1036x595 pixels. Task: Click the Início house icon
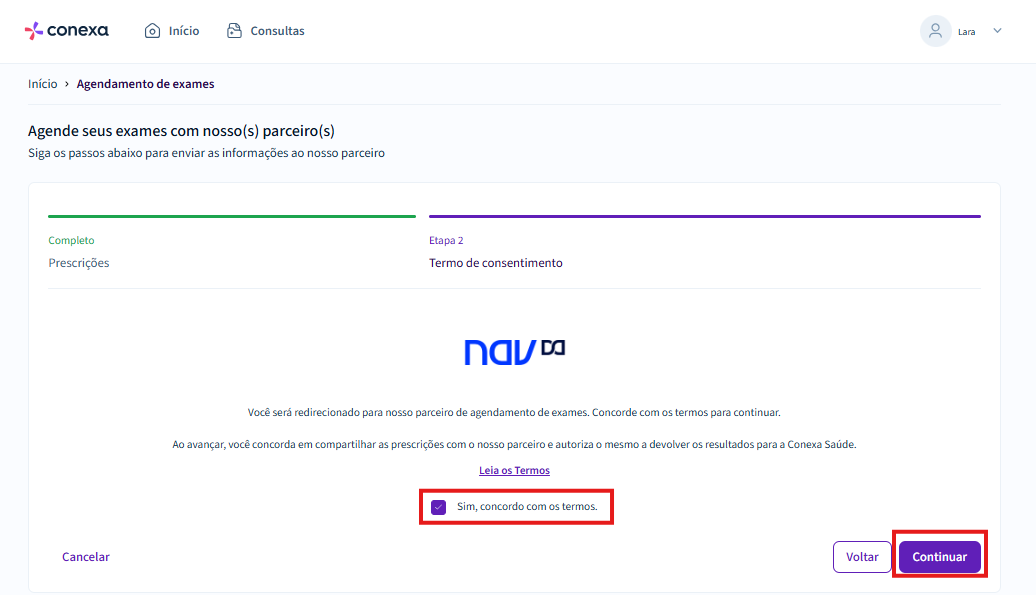pyautogui.click(x=152, y=31)
